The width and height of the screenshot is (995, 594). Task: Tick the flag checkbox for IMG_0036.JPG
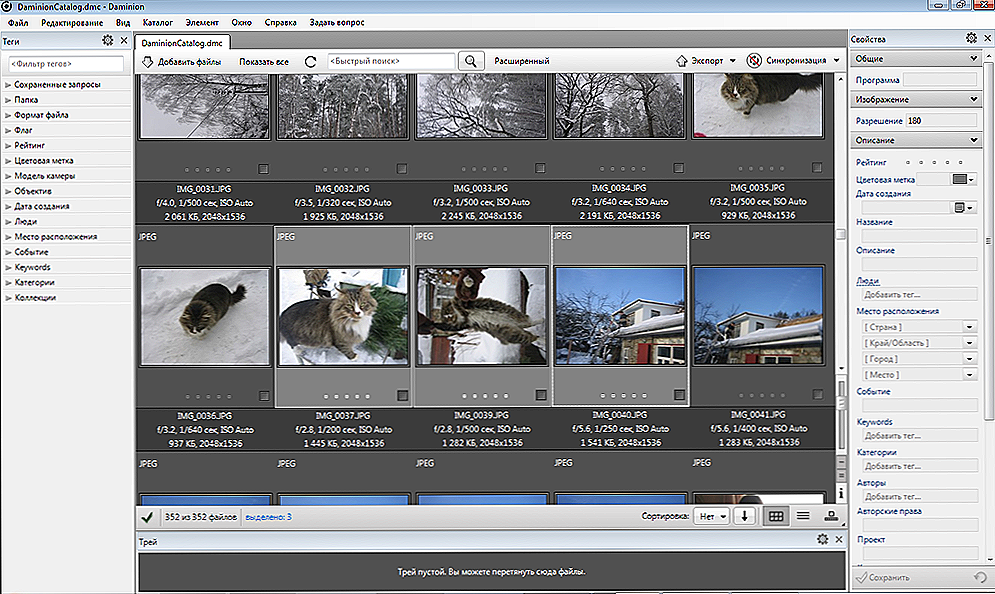coord(263,395)
